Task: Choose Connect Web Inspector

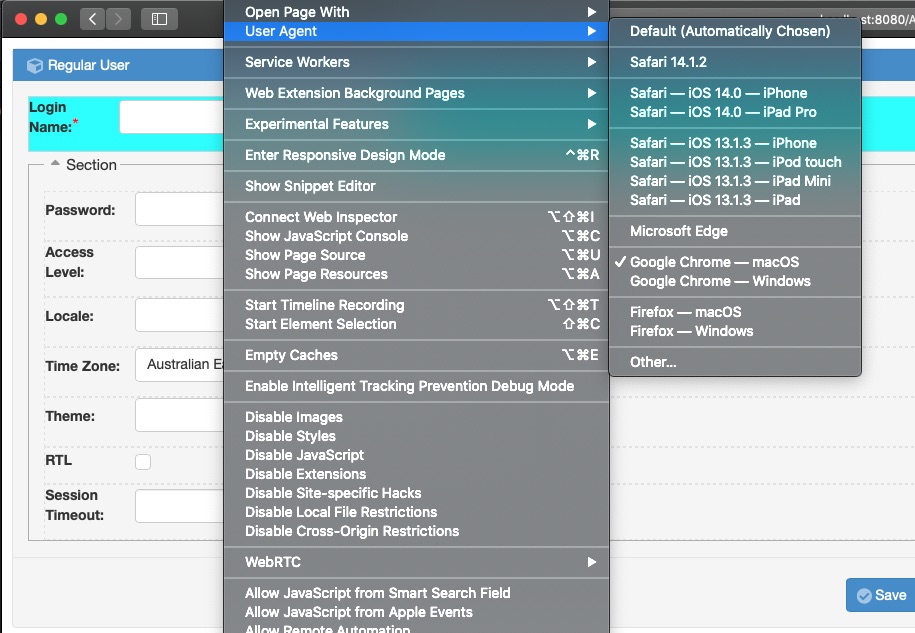Action: 417,217
